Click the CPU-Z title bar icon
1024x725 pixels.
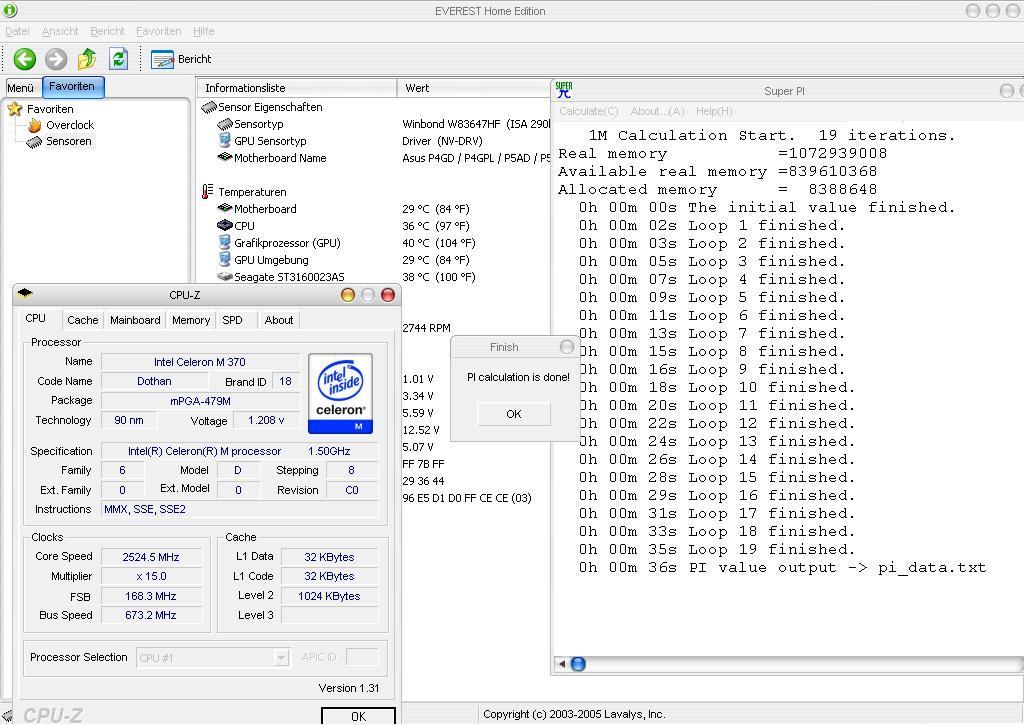coord(25,293)
